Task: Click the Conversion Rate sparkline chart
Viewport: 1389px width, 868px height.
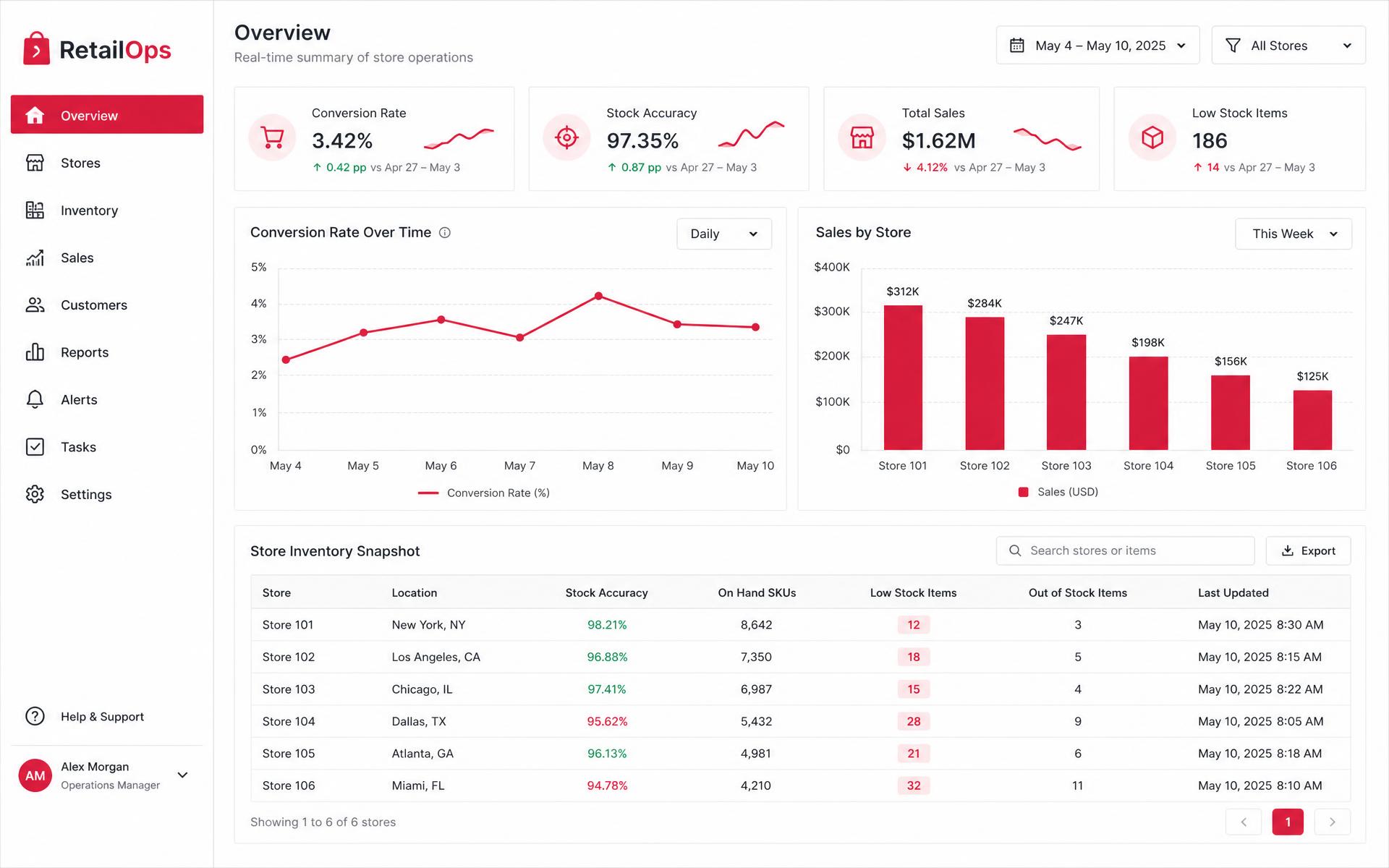Action: tap(459, 137)
